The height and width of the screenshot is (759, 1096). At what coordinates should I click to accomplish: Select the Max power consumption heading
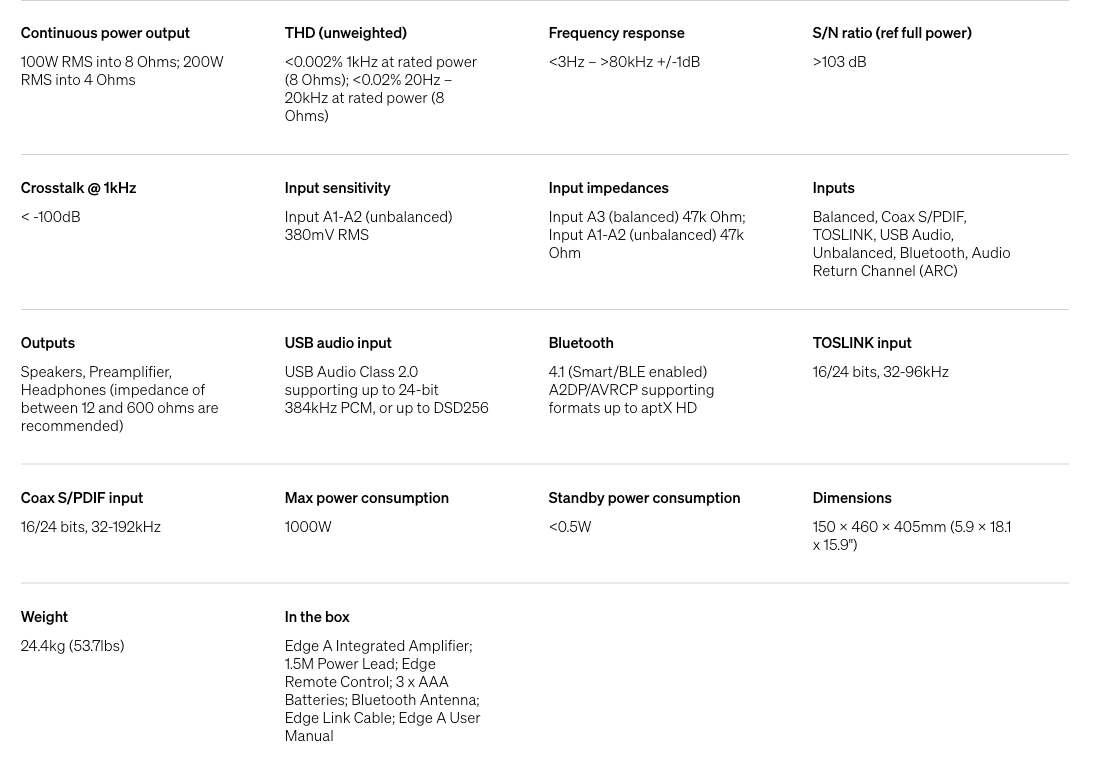click(x=366, y=498)
